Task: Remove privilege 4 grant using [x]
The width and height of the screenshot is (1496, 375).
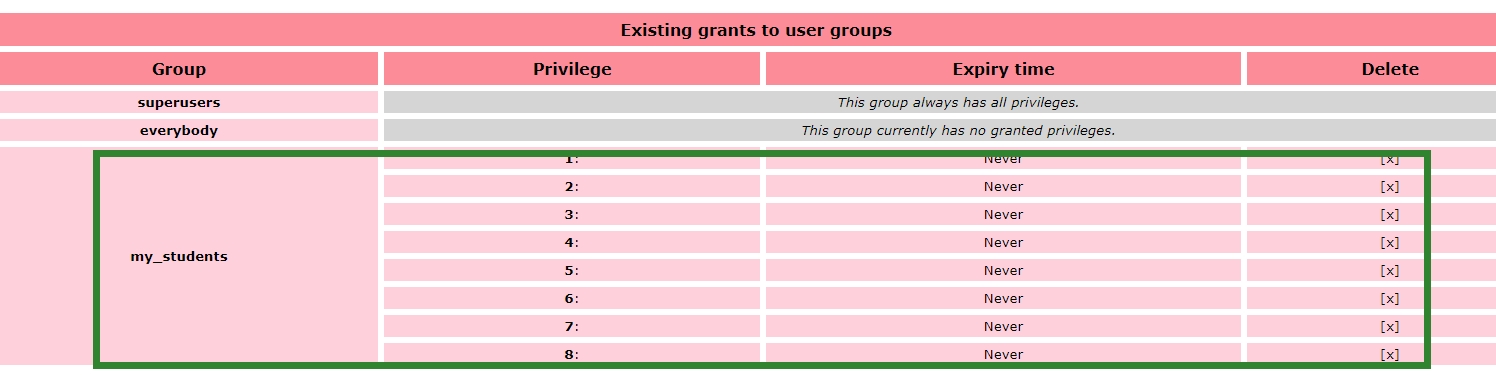Action: pyautogui.click(x=1389, y=242)
